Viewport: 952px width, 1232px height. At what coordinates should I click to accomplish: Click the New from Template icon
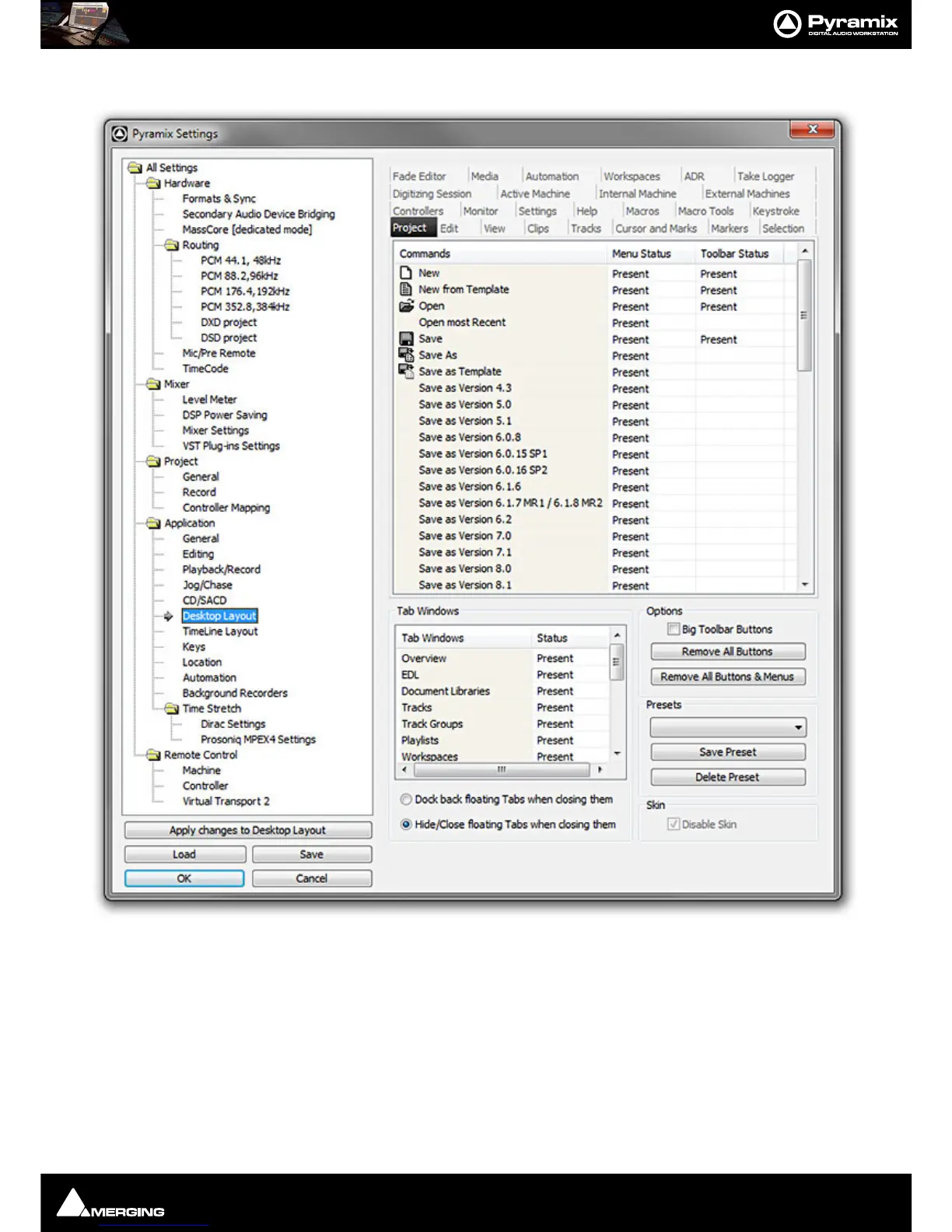(405, 289)
